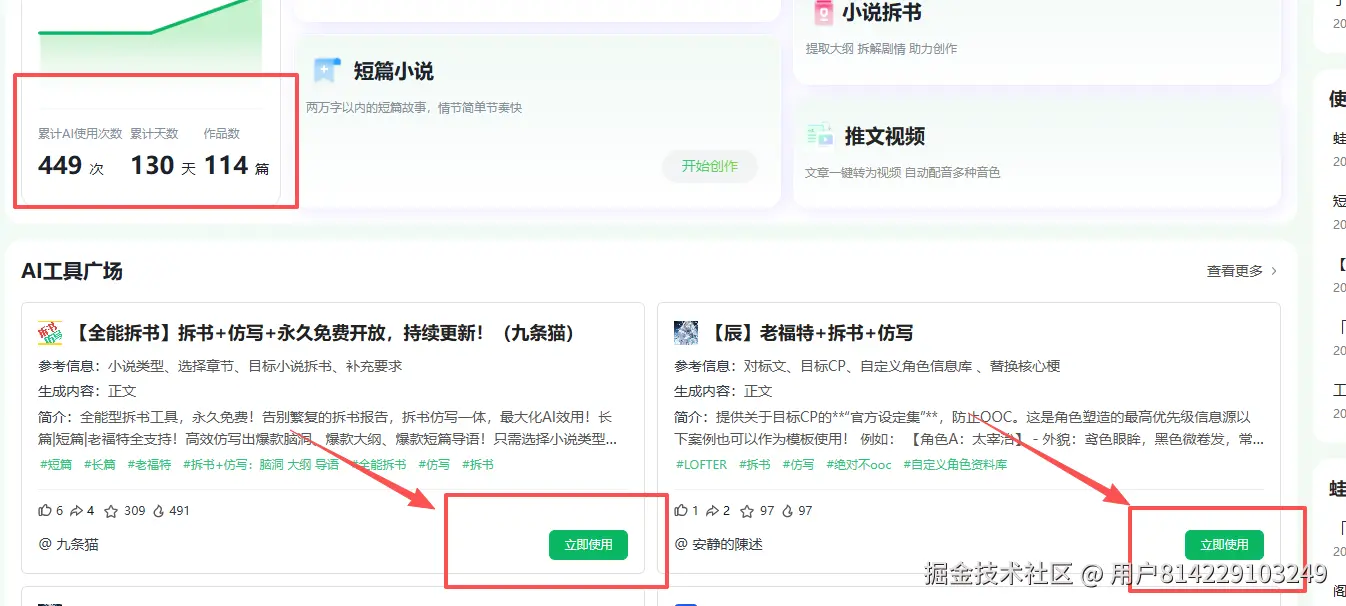Open the 小说拆书 card title
Viewport: 1346px width, 606px height.
tap(882, 13)
